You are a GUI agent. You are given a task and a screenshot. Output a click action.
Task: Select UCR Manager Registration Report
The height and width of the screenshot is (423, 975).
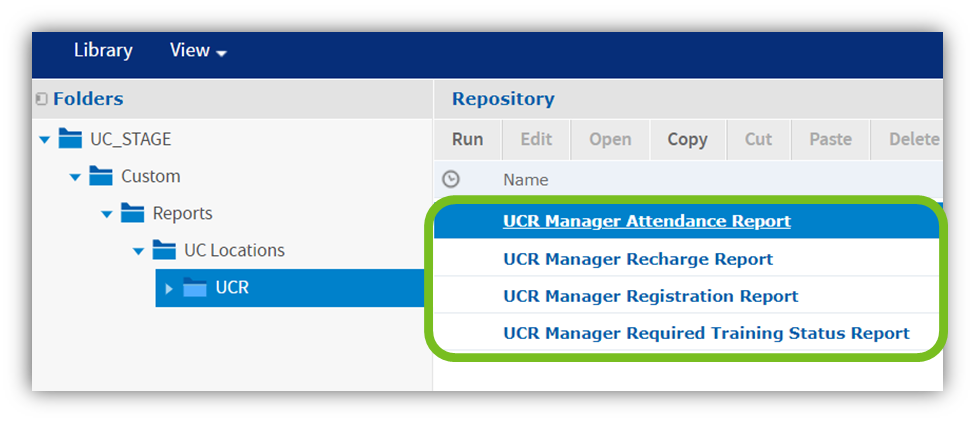pos(650,296)
